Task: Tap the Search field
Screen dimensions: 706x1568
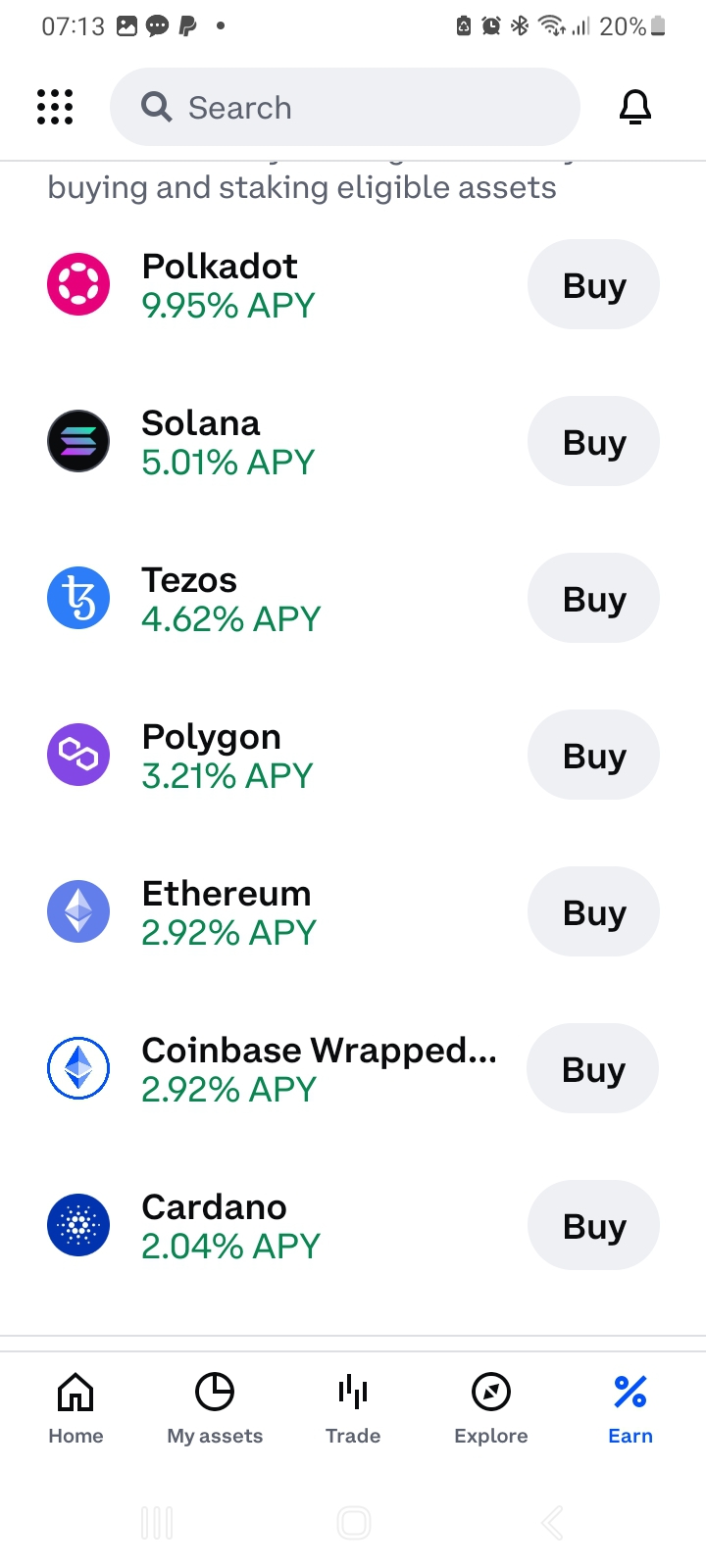Action: pyautogui.click(x=345, y=107)
